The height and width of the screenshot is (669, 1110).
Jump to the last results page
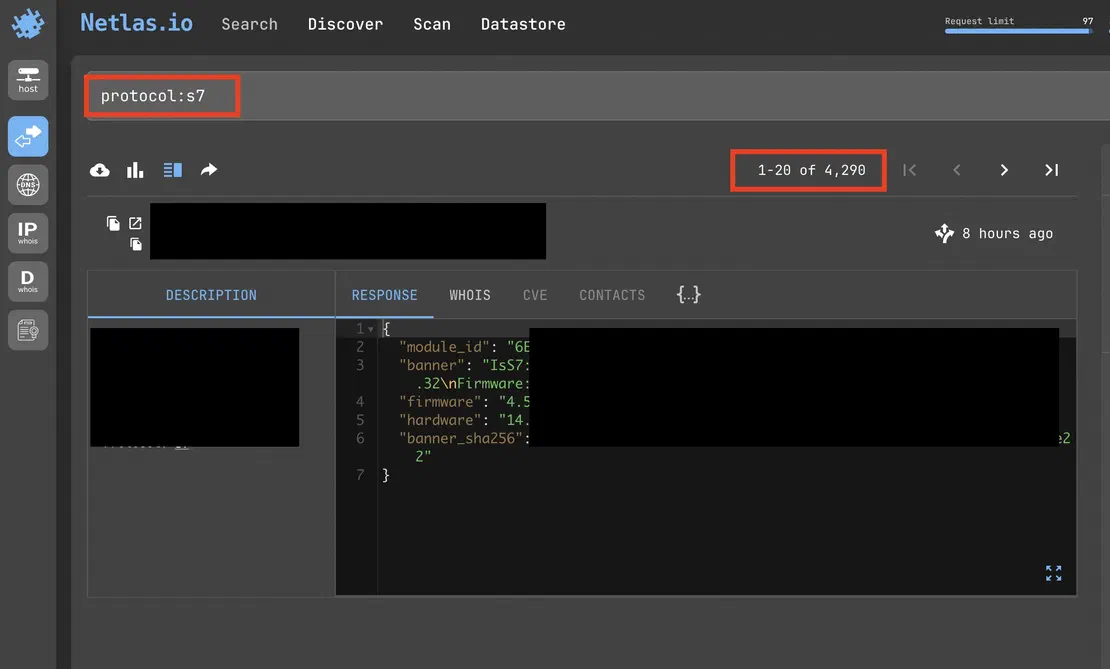tap(1052, 170)
